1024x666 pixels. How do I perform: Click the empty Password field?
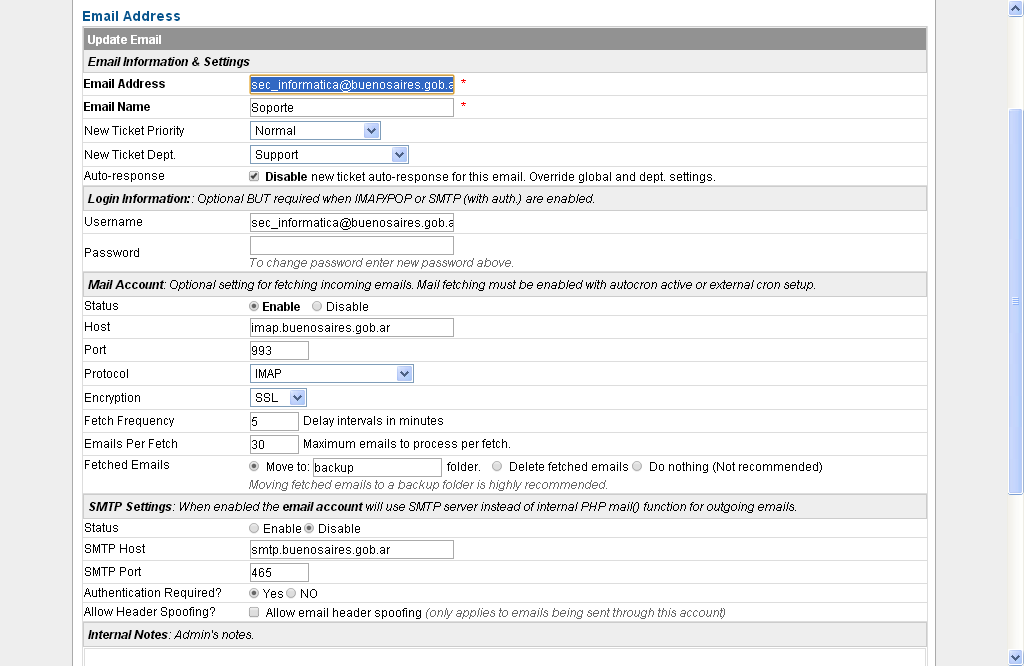(x=352, y=246)
